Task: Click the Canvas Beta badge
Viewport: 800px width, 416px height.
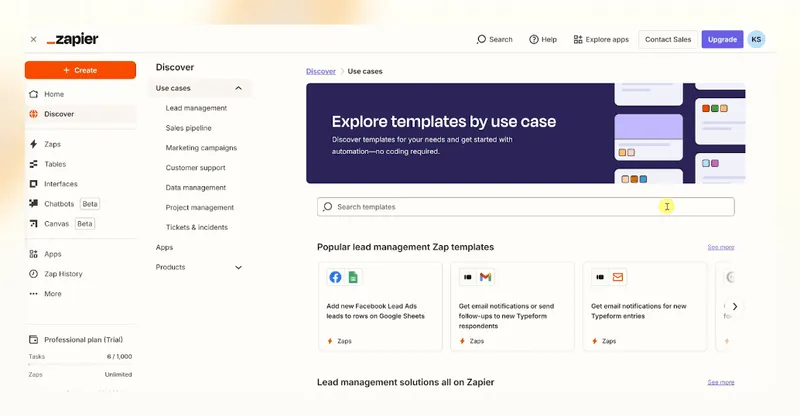Action: tap(85, 224)
